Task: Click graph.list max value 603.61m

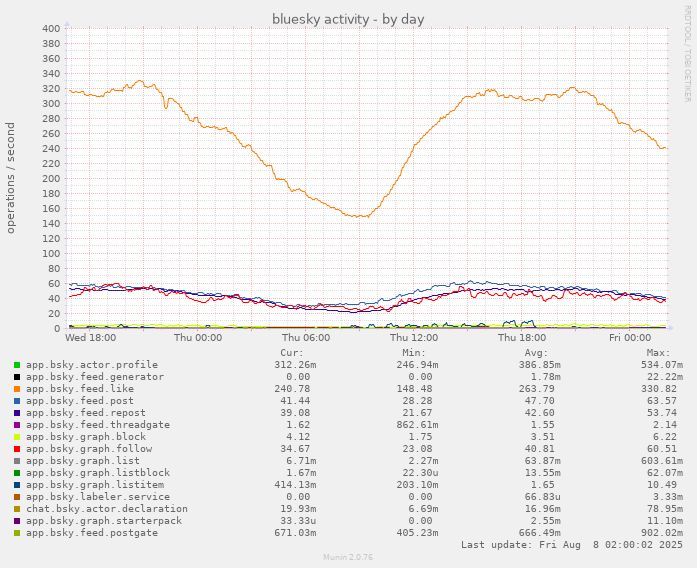Action: tap(661, 461)
